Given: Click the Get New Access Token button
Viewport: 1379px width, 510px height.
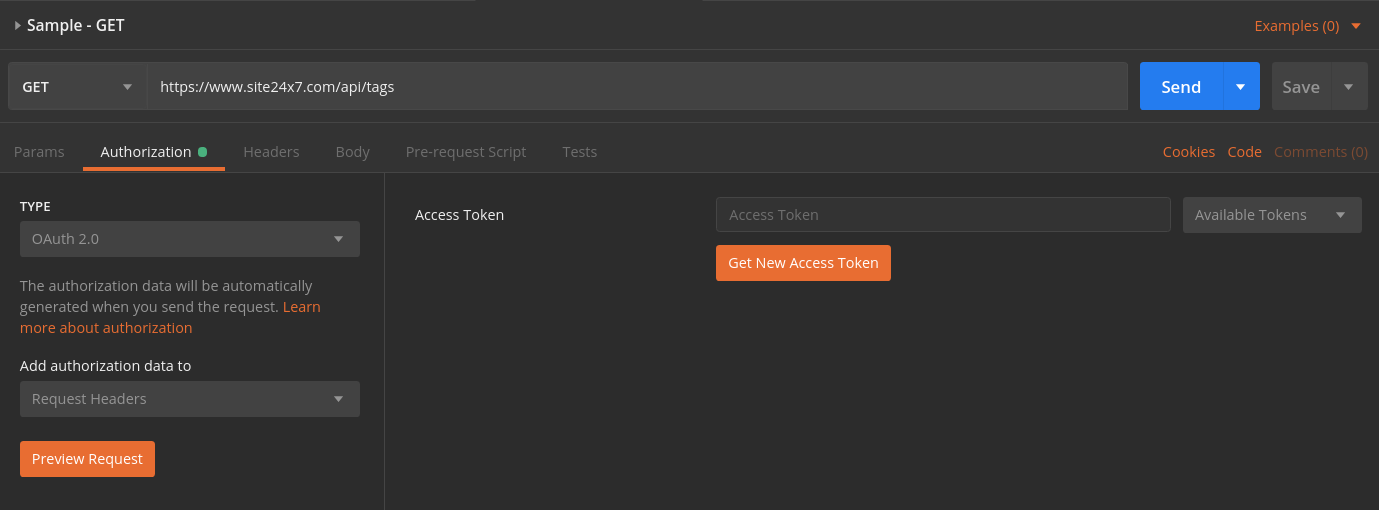Looking at the screenshot, I should [x=803, y=263].
